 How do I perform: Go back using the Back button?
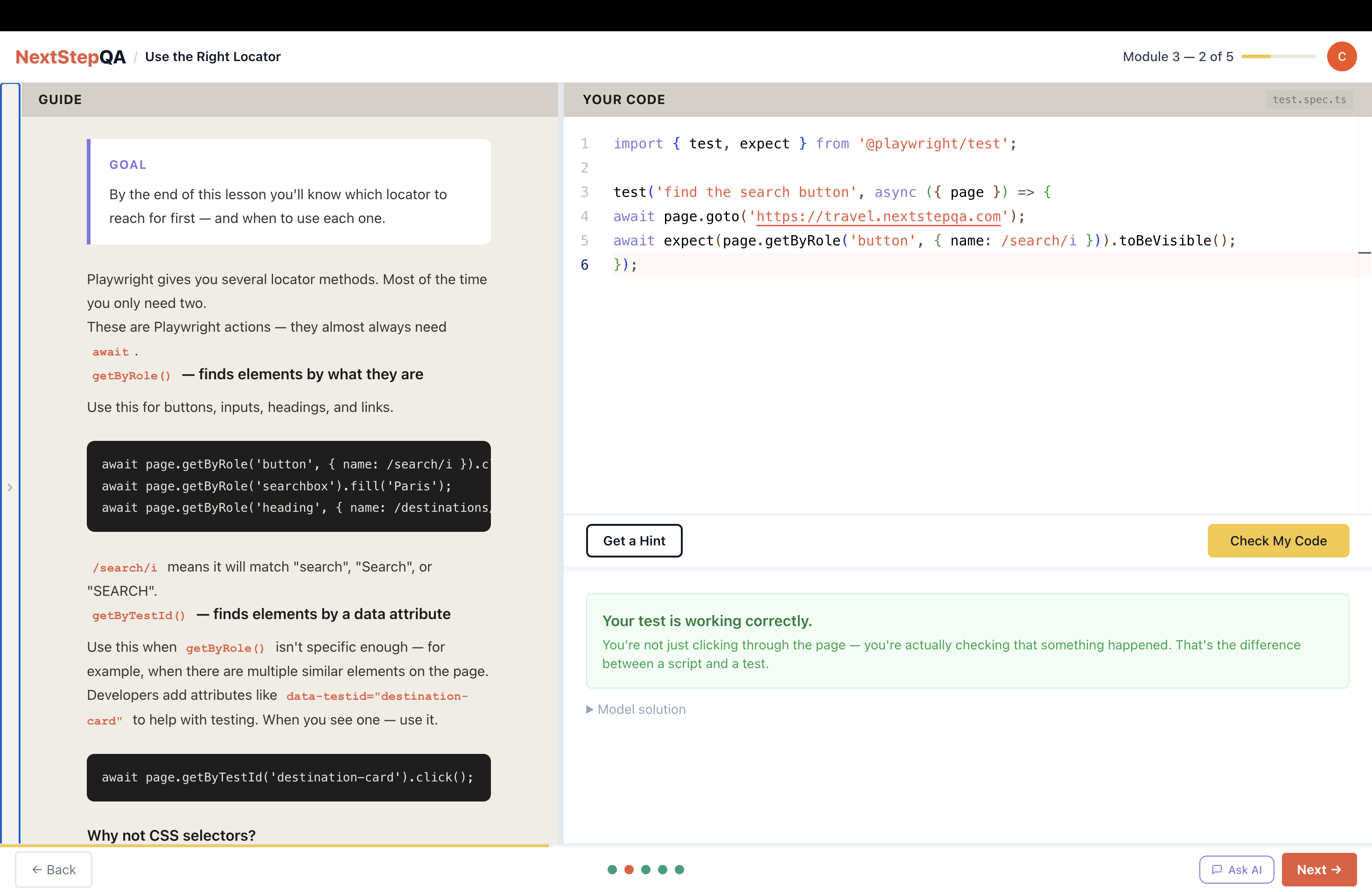(x=54, y=870)
